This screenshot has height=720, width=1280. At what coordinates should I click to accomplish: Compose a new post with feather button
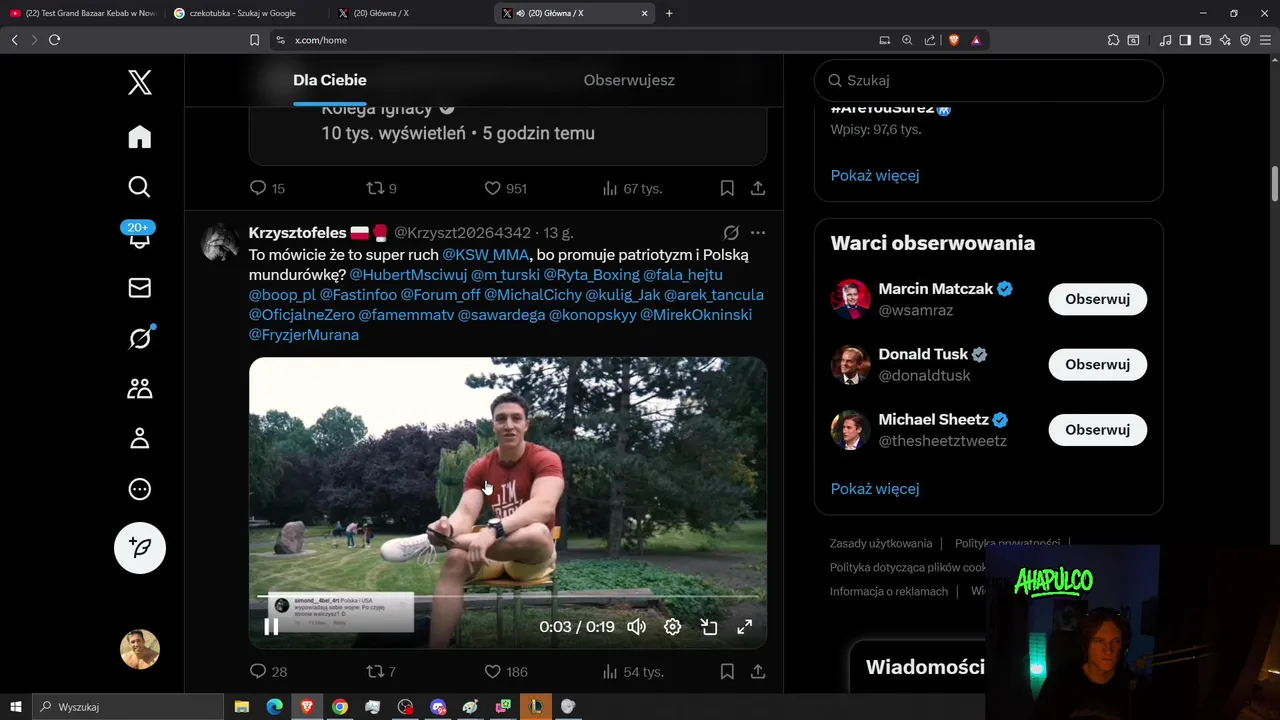pos(140,548)
